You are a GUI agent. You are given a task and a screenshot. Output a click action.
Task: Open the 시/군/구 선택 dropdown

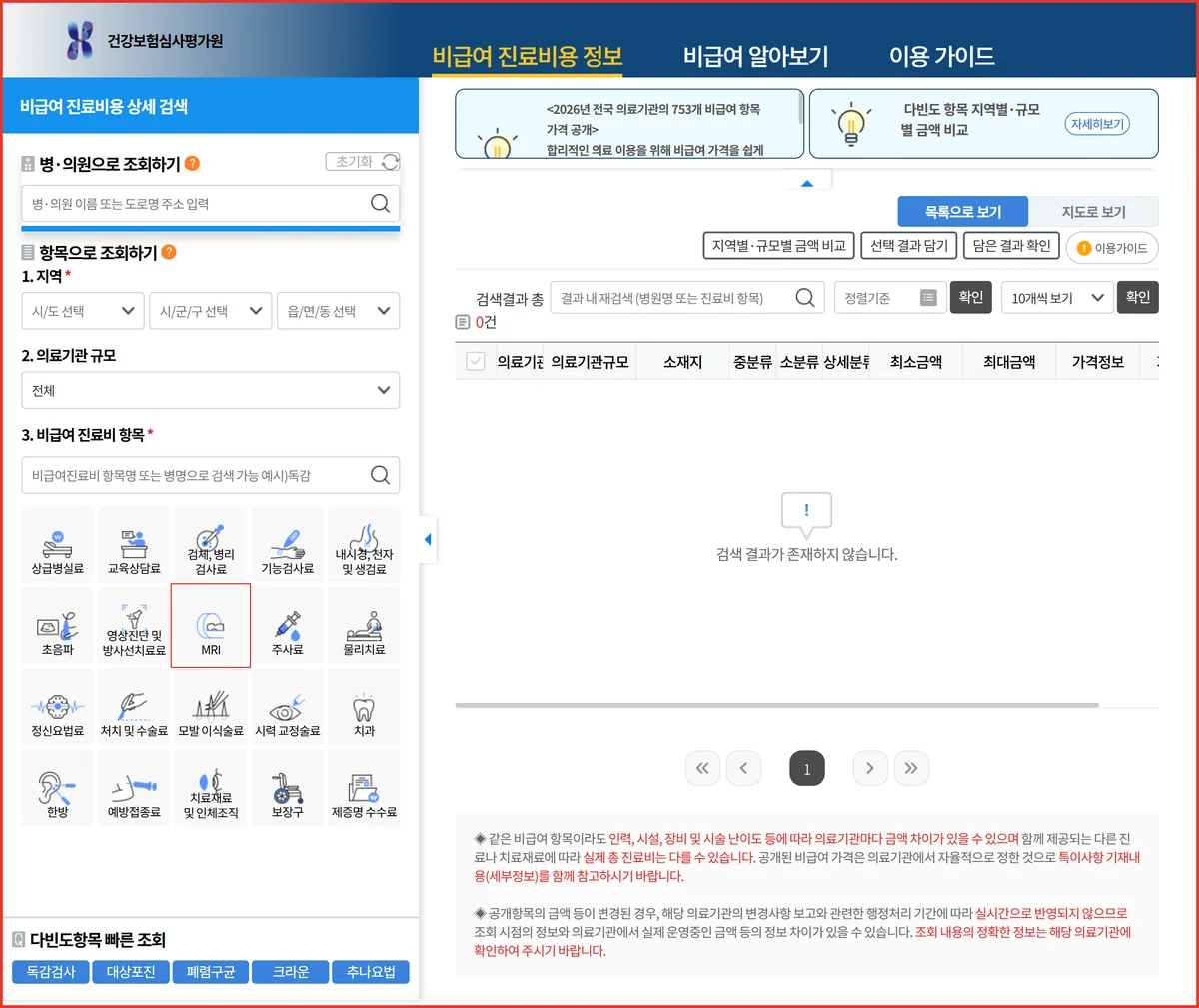coord(211,311)
